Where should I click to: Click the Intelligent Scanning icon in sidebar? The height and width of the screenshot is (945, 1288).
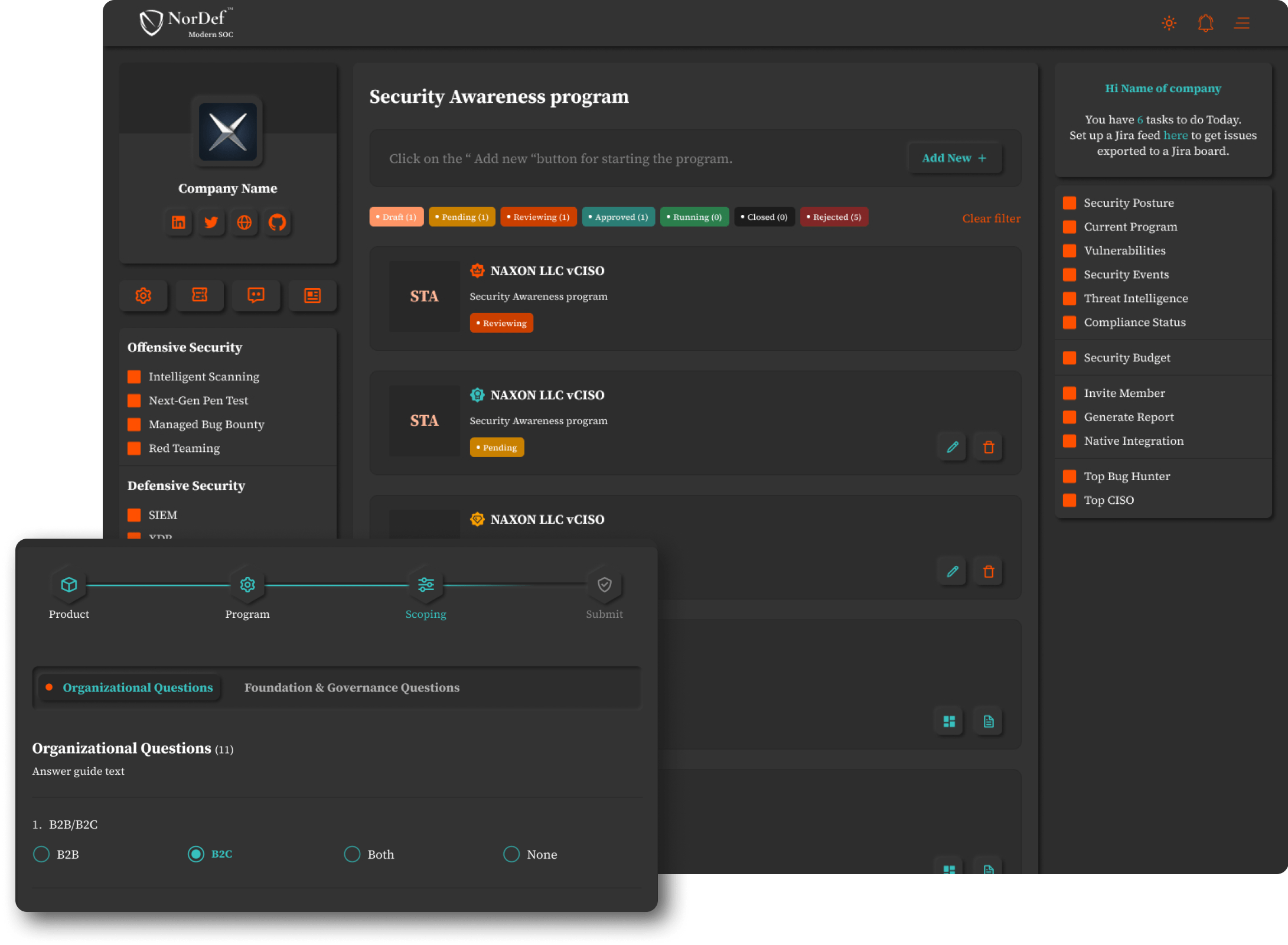click(x=134, y=376)
